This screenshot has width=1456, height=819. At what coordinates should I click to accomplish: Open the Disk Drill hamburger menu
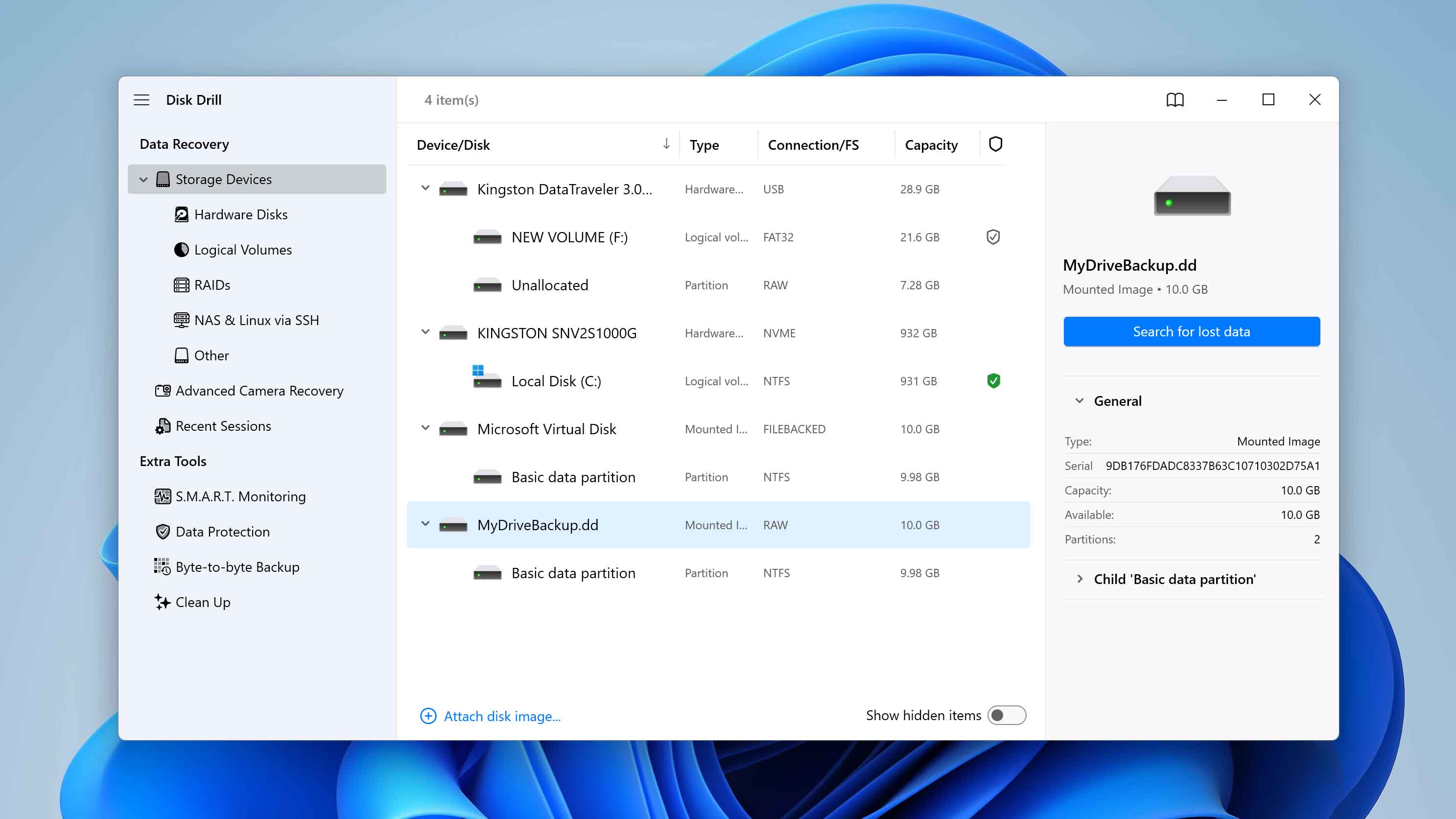click(x=141, y=99)
